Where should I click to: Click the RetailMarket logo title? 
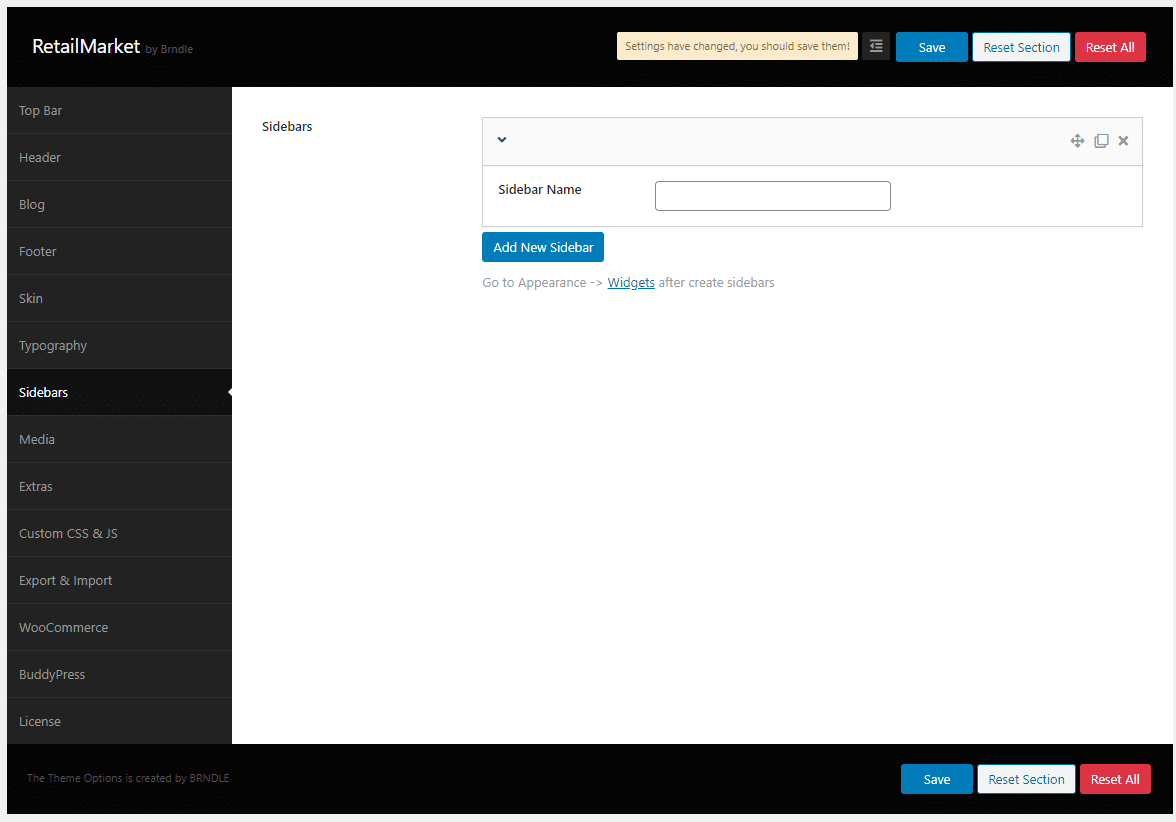pyautogui.click(x=86, y=46)
